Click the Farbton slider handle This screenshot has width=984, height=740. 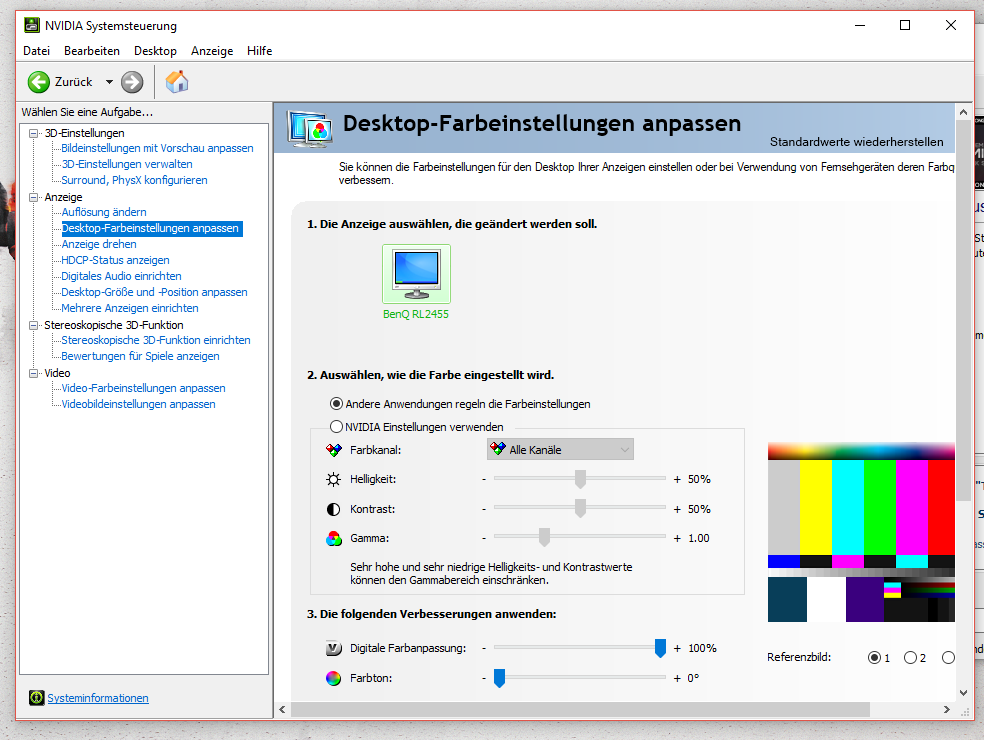click(x=500, y=678)
